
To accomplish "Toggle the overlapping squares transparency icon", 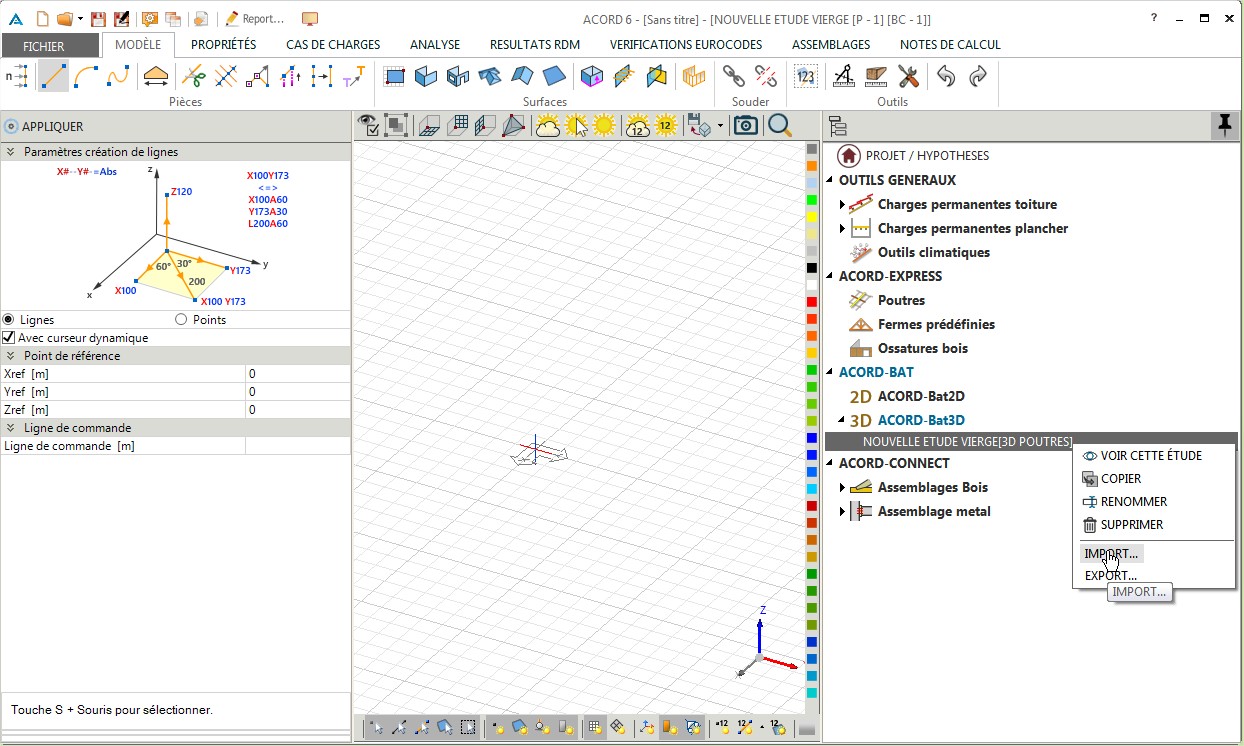I will 396,125.
